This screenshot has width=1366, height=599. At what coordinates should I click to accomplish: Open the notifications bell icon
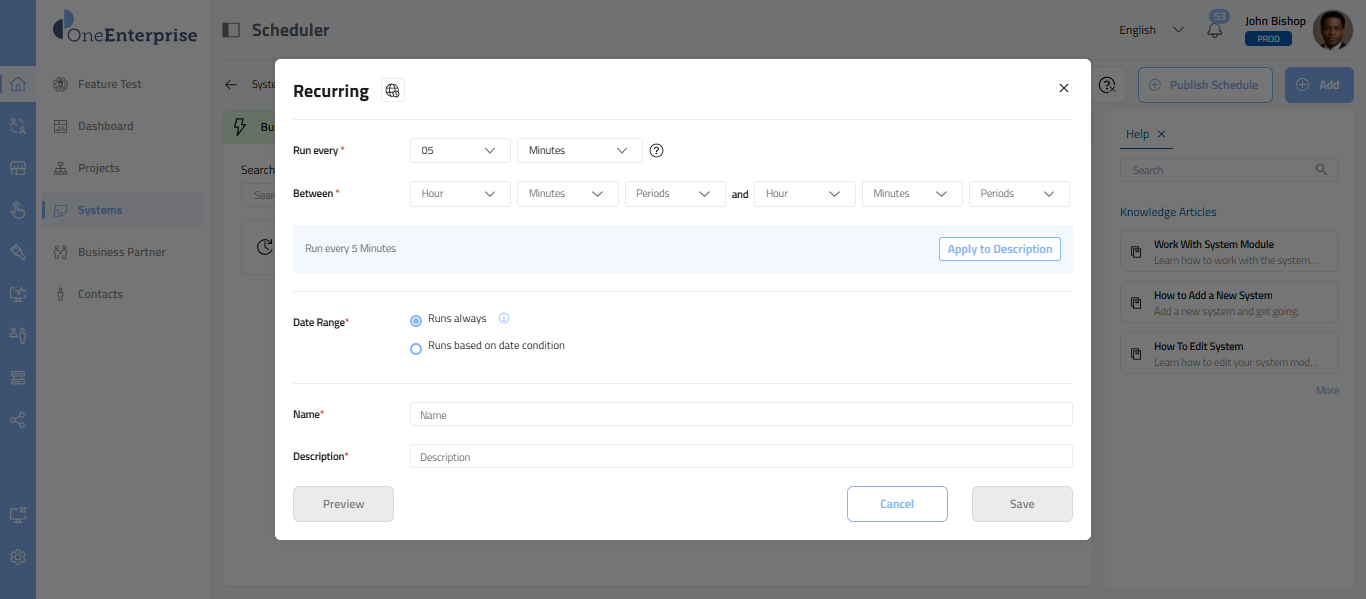(1215, 30)
